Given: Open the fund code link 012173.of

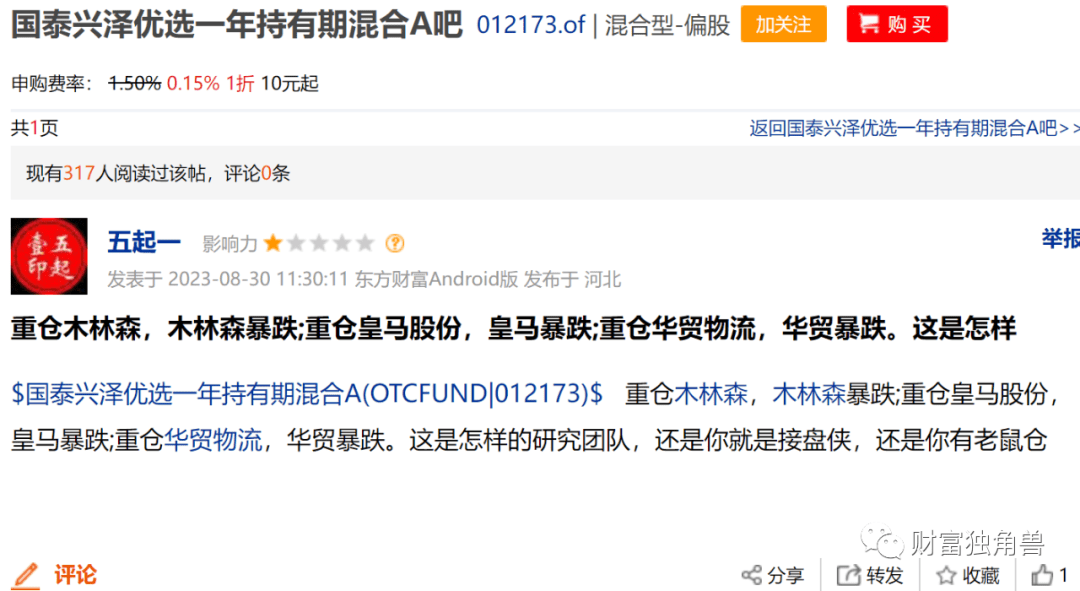Looking at the screenshot, I should point(530,25).
